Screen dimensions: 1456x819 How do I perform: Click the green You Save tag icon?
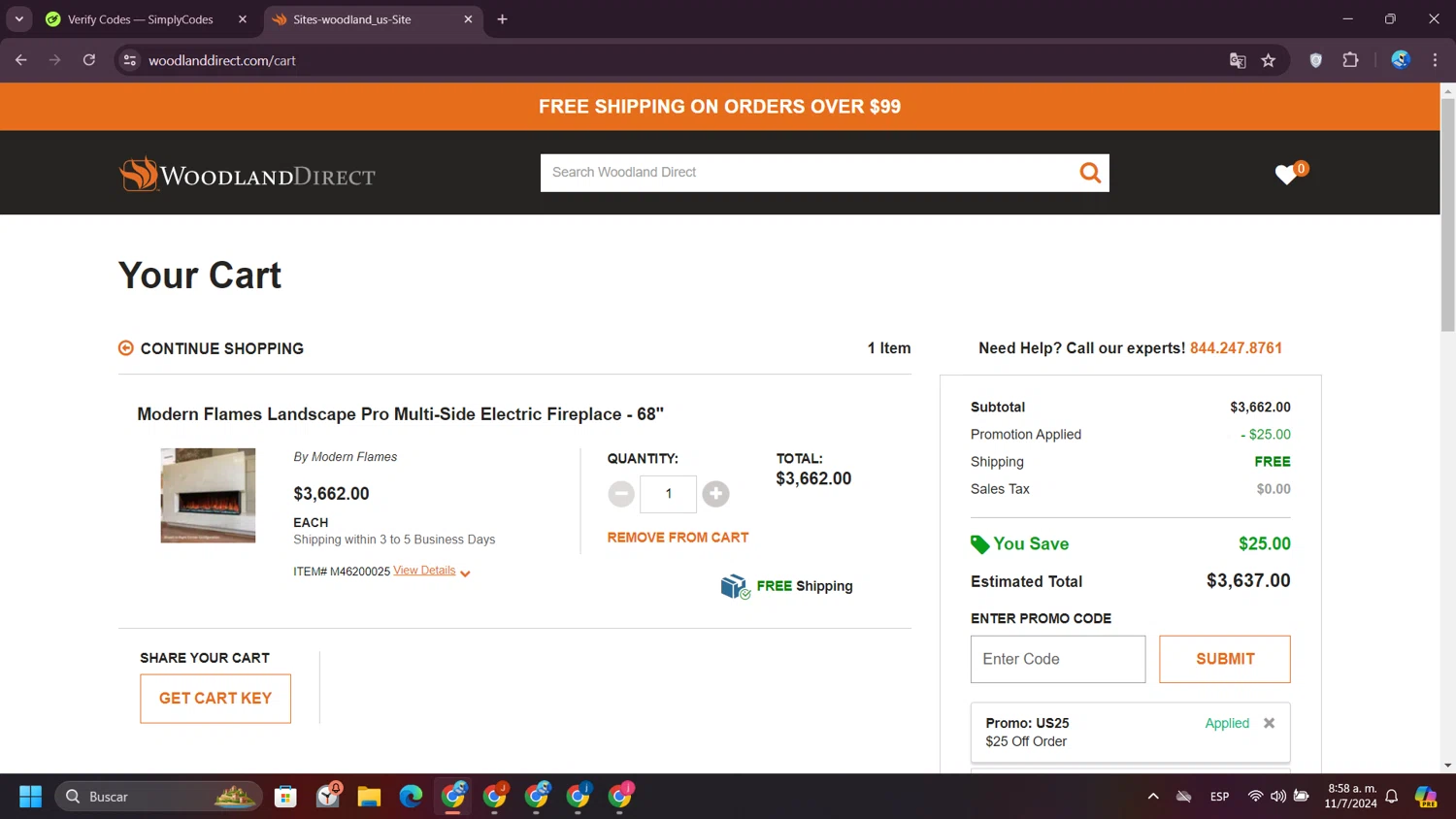[979, 544]
